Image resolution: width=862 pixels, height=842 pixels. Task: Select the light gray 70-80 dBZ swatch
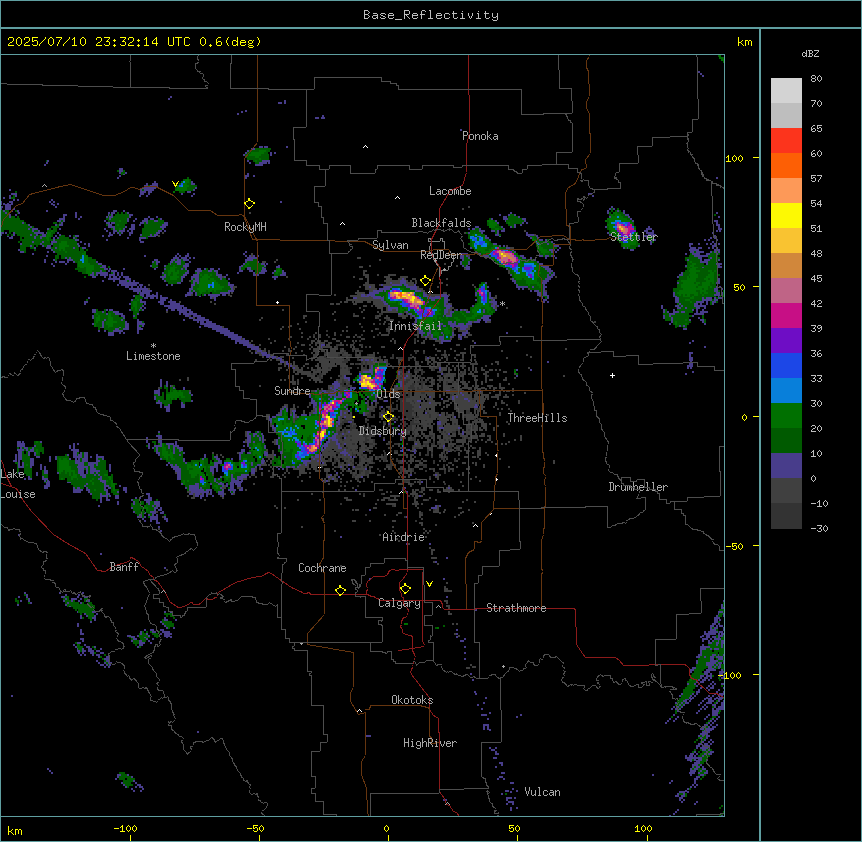pos(786,91)
